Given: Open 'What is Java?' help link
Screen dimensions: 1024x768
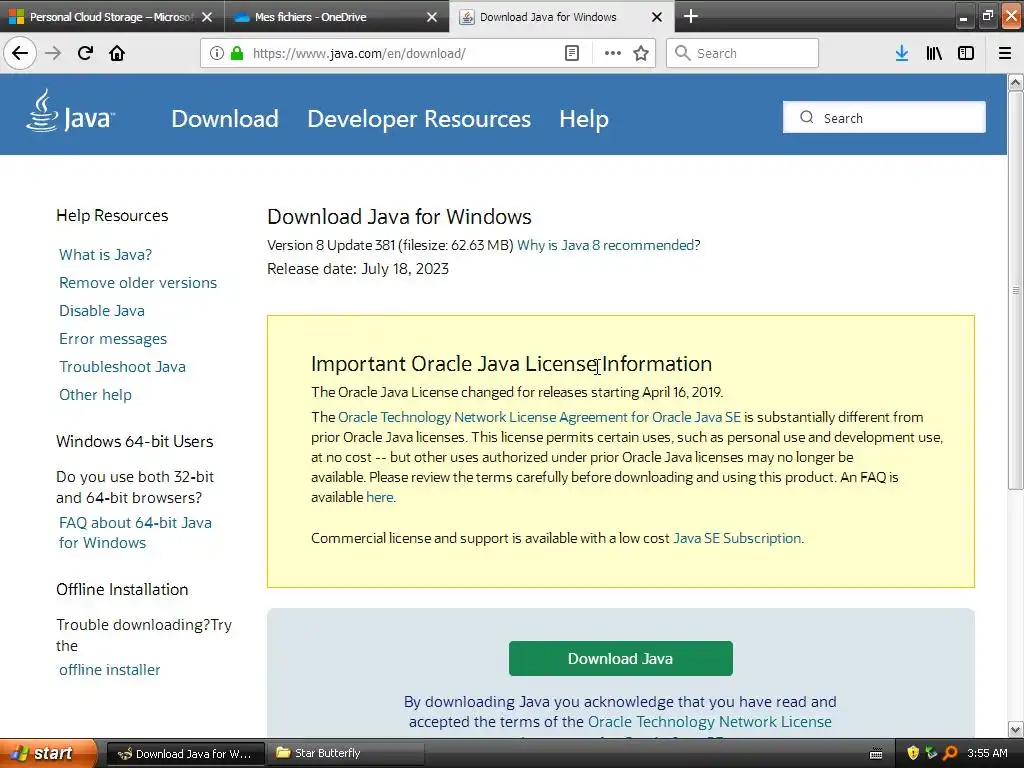Looking at the screenshot, I should click(105, 255).
